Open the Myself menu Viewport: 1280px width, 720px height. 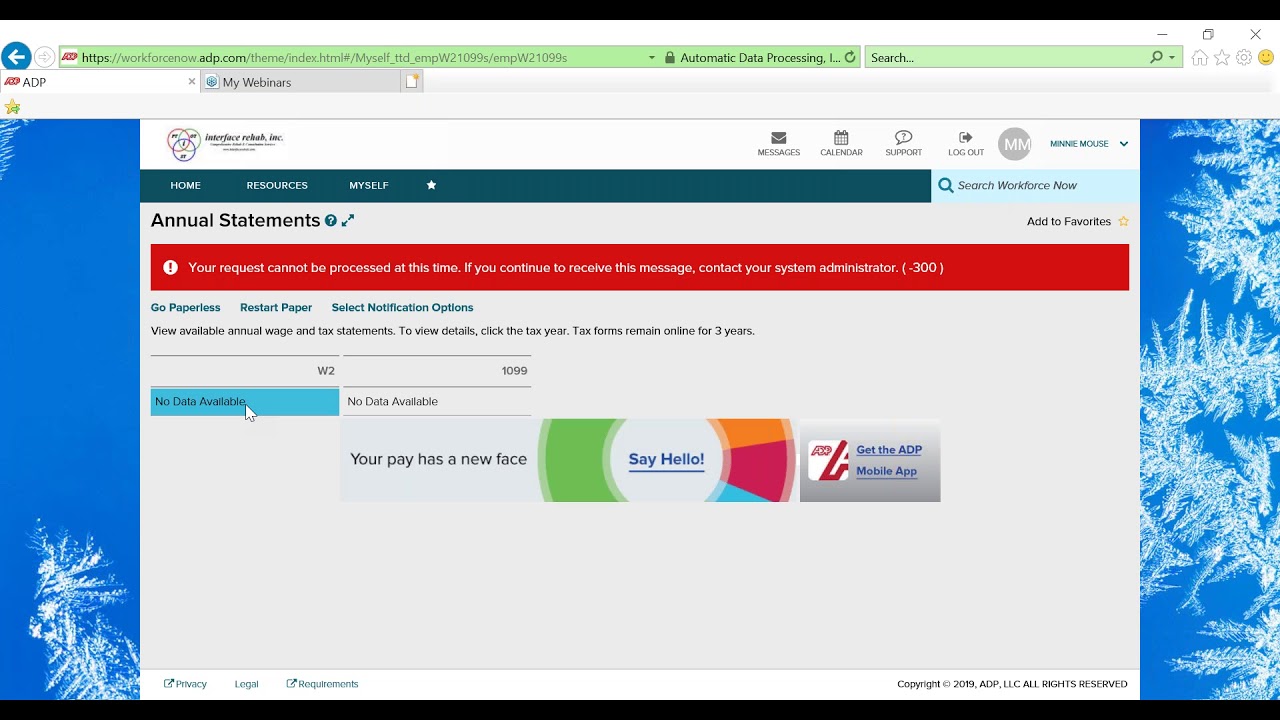[369, 185]
